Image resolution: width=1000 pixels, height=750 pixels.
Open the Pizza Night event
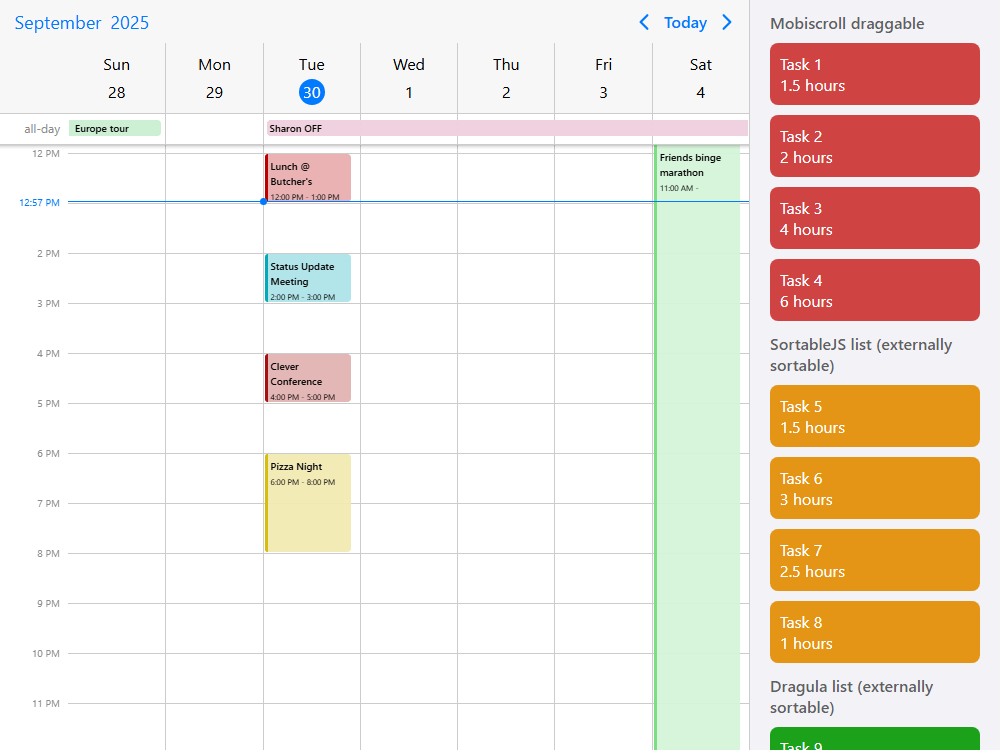click(x=308, y=502)
